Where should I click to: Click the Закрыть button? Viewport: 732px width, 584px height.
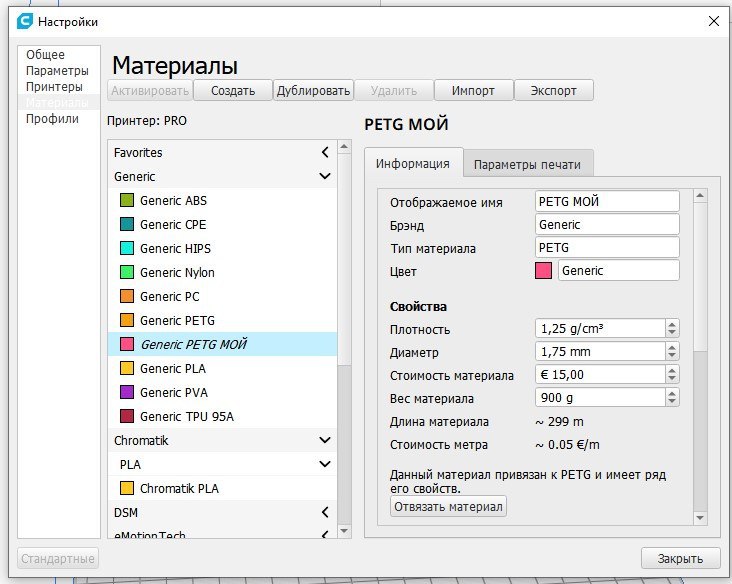click(x=681, y=558)
